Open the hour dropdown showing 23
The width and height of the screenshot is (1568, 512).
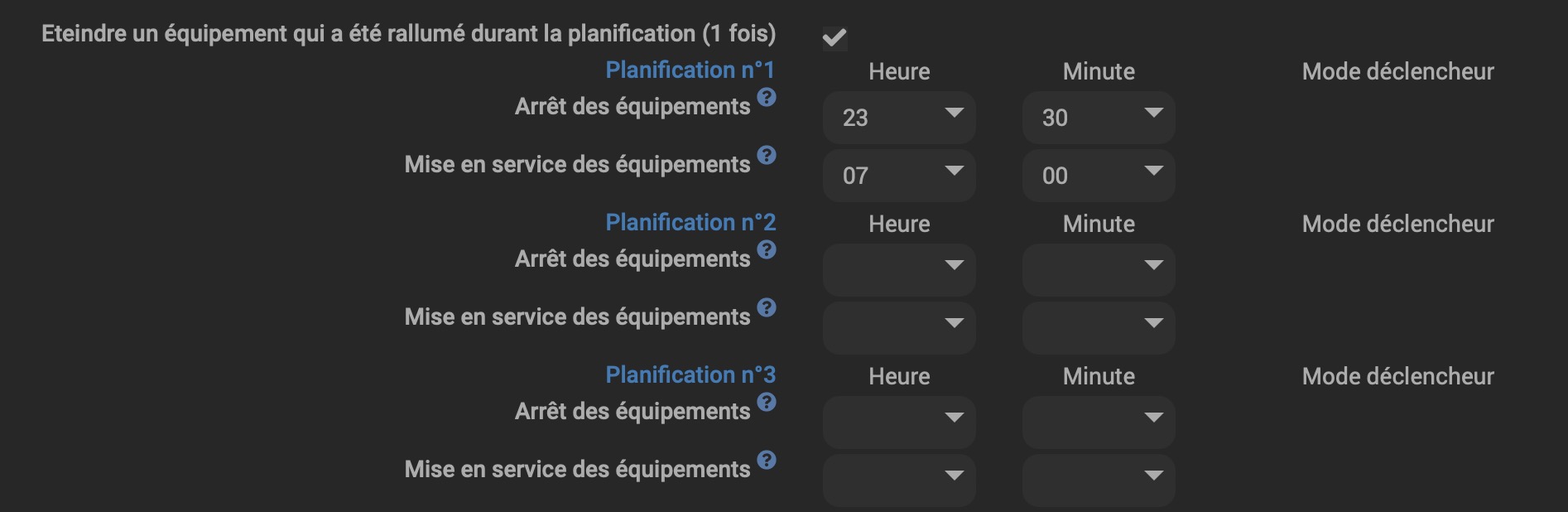tap(899, 117)
